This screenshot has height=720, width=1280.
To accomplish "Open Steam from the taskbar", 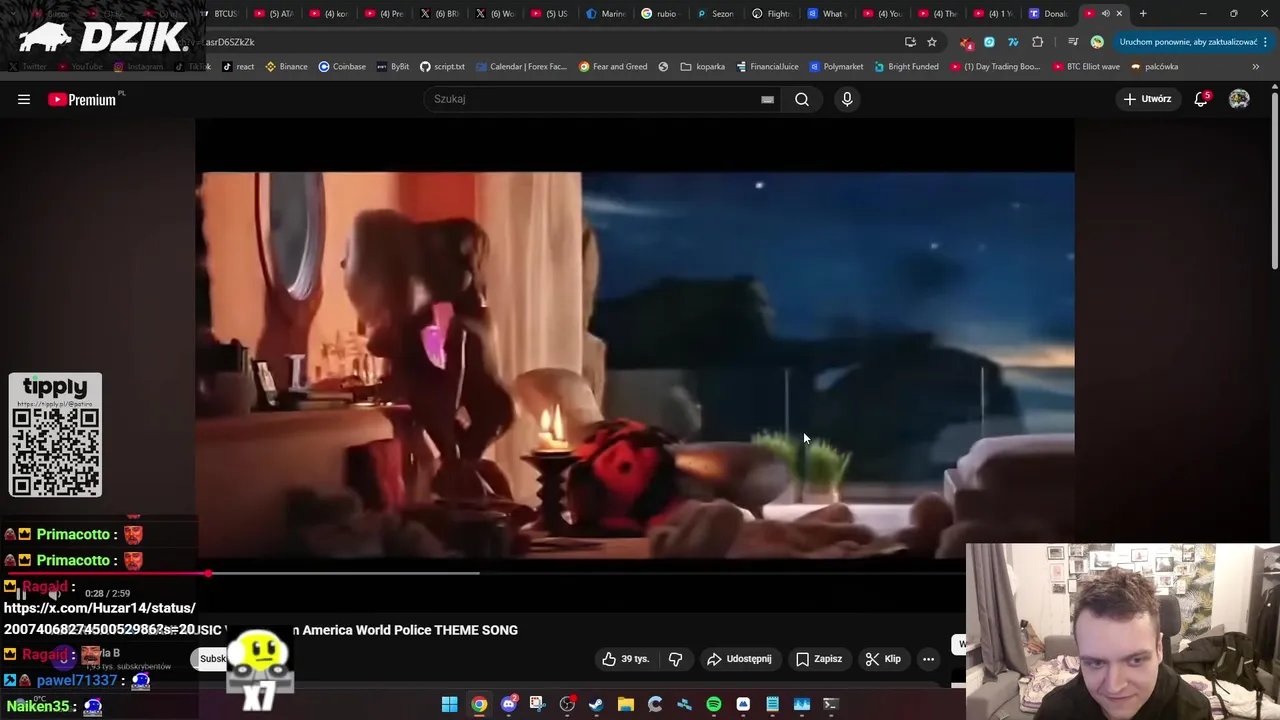I will click(x=596, y=704).
